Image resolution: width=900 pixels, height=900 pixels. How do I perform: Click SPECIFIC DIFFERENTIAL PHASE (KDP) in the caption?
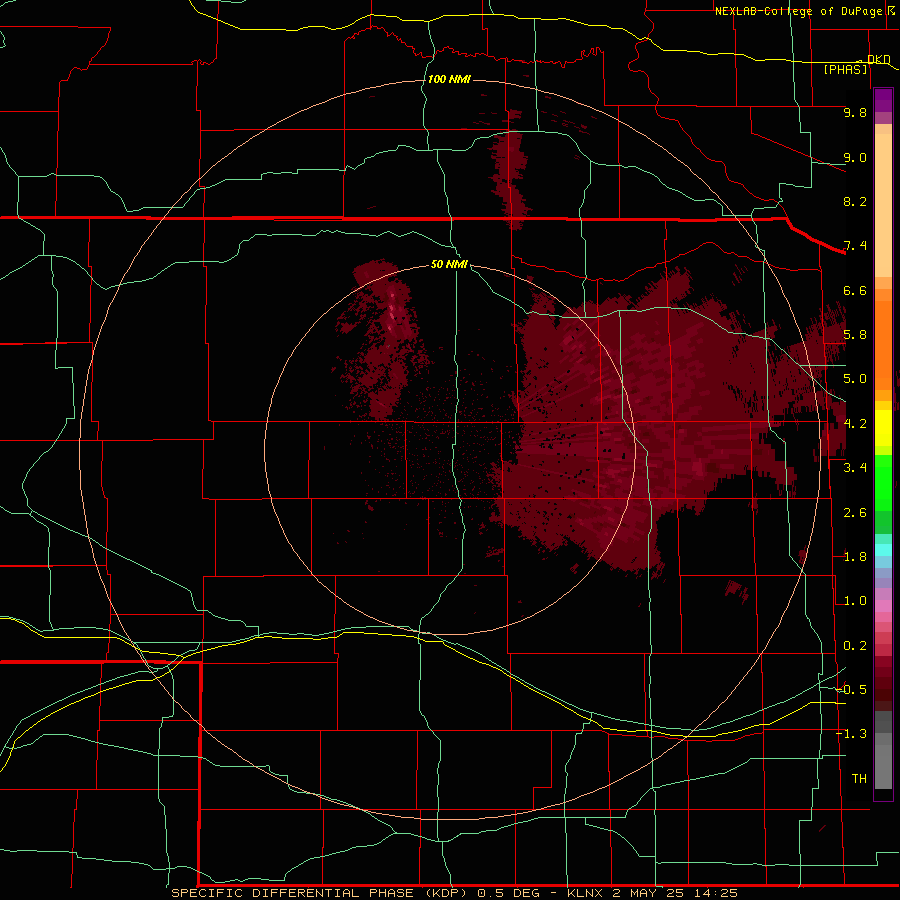tap(320, 893)
